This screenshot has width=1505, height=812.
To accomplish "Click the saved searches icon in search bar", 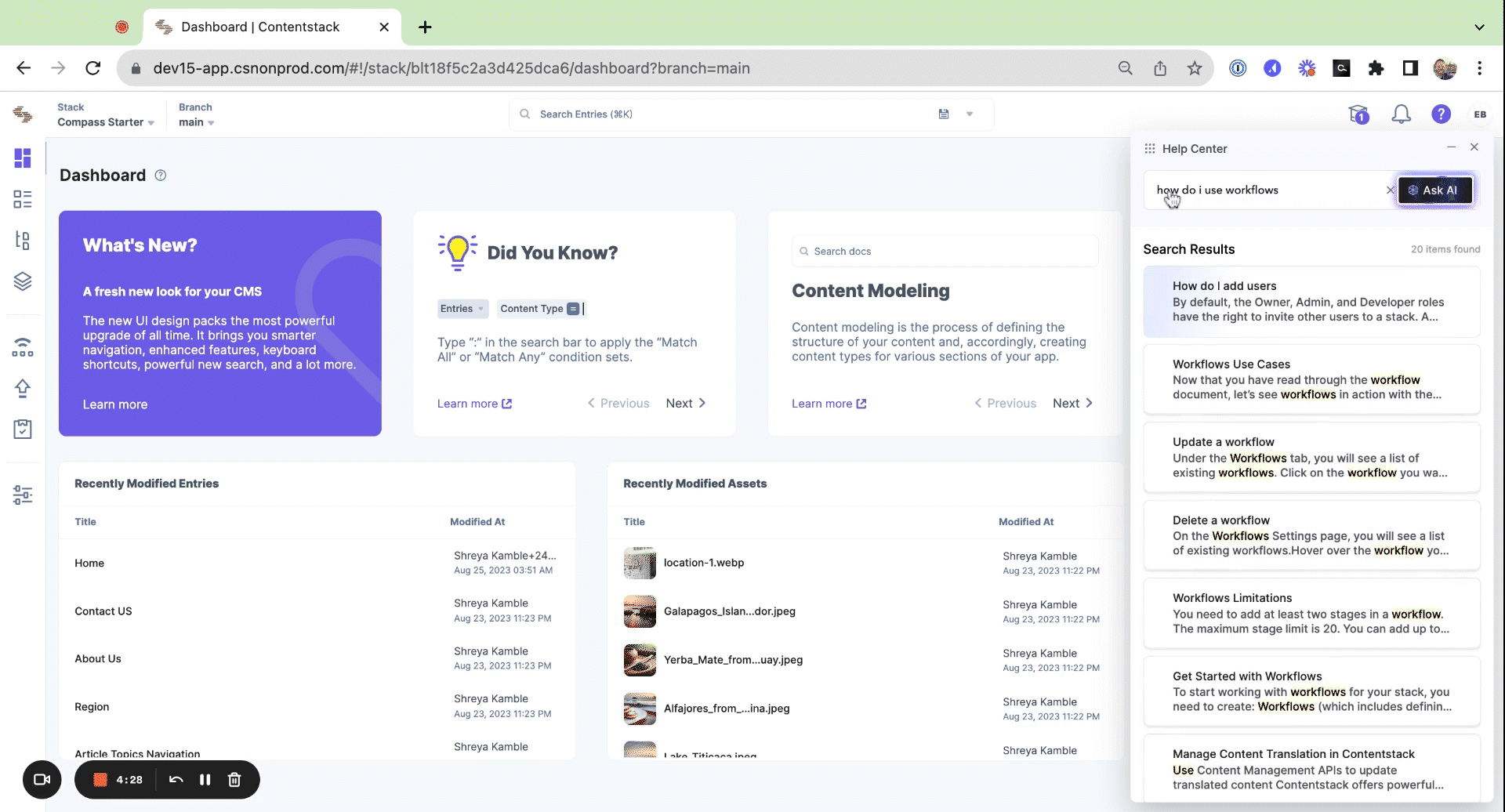I will click(944, 114).
